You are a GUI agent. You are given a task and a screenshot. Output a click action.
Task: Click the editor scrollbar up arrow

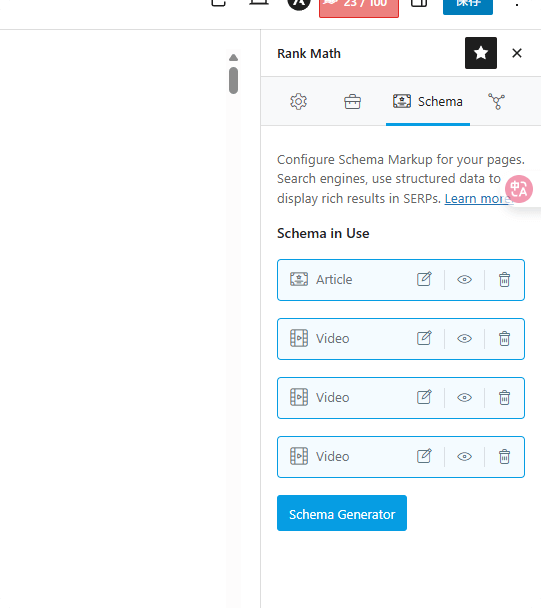click(233, 58)
